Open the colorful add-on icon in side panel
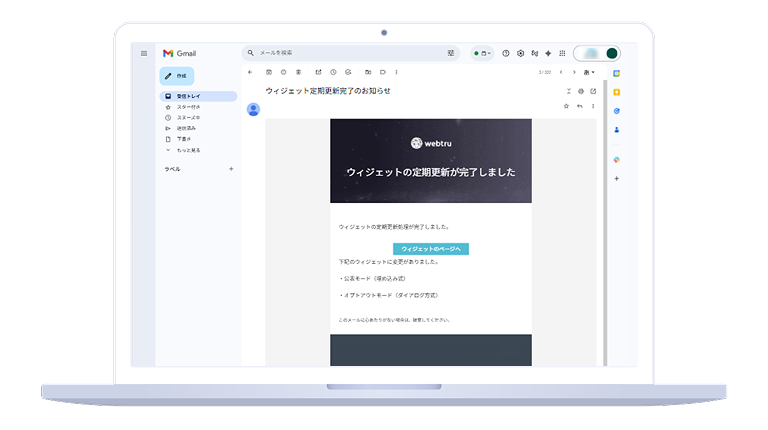This screenshot has width=768, height=430. 617,160
